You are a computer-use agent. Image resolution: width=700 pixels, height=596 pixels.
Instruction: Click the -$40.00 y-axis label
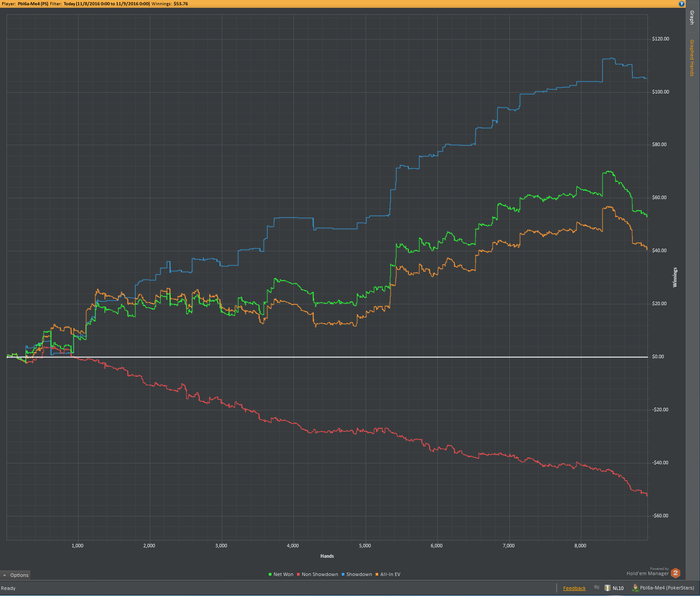click(x=660, y=463)
